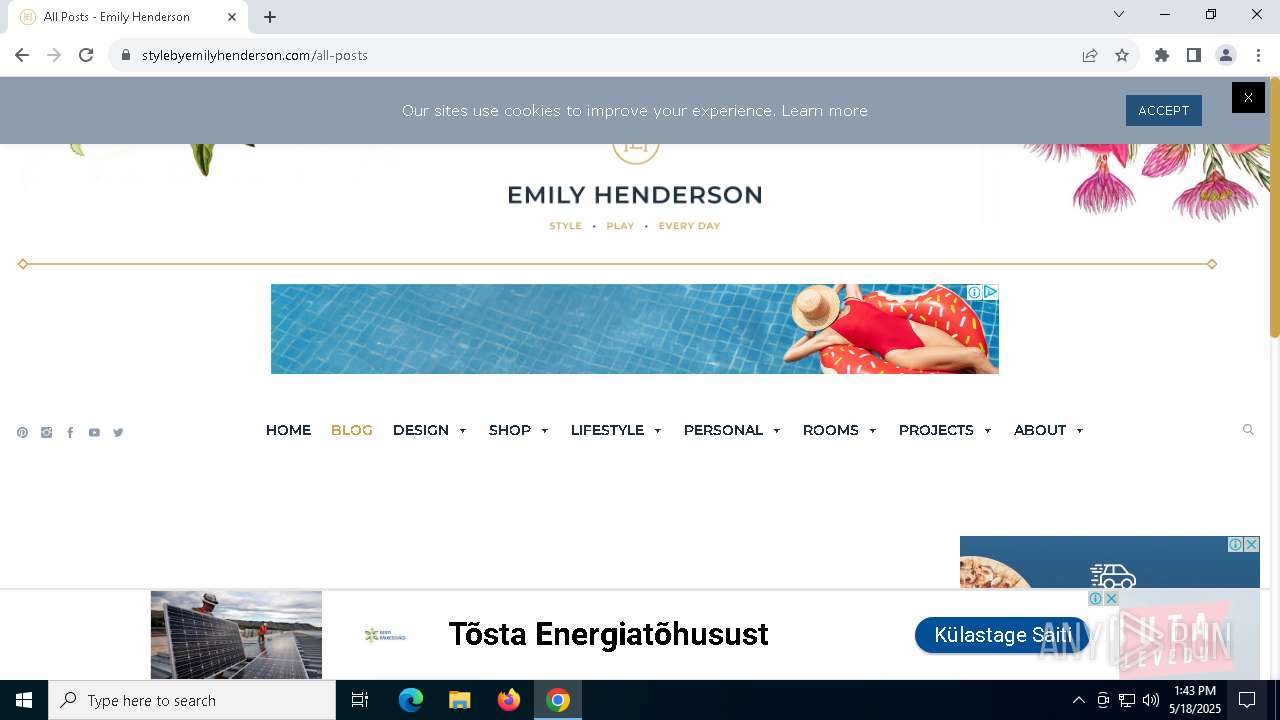Open a new browser tab
Screen dimensions: 1280x720
(x=270, y=17)
